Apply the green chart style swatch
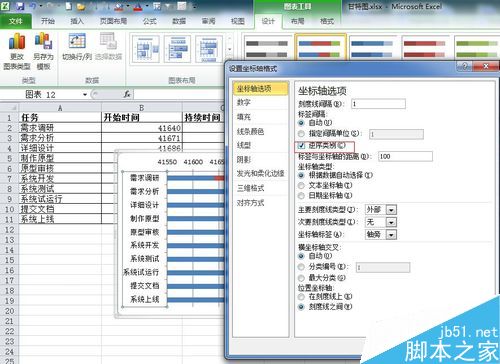500x364 pixels. pos(477,49)
